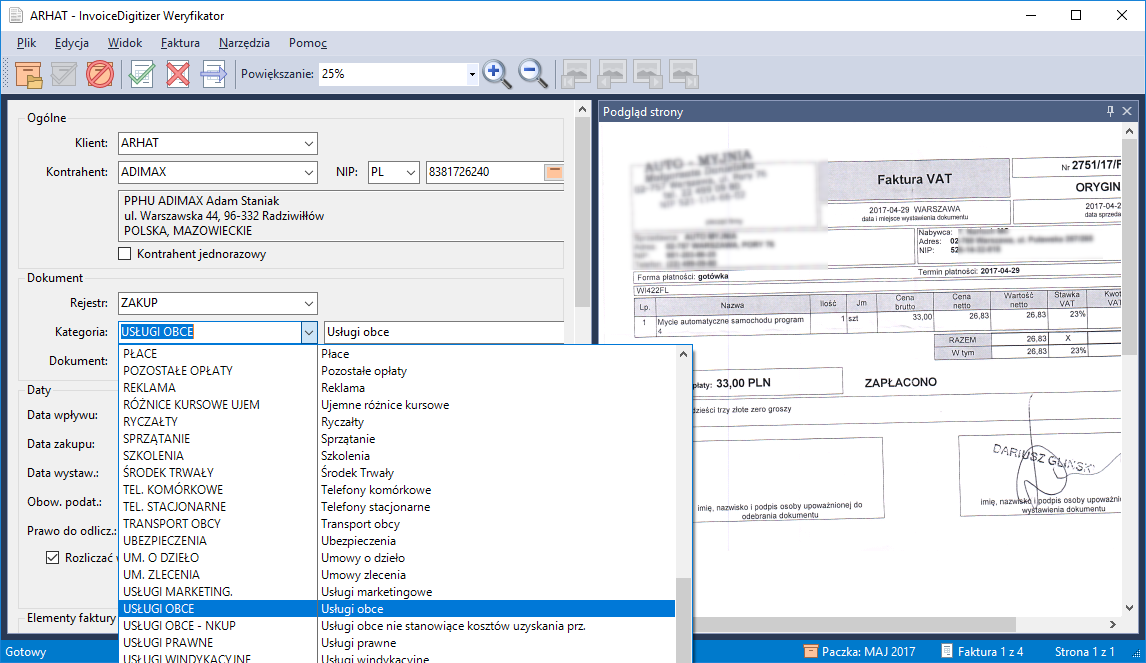Choose TRANSPORT OBCY in the category list
This screenshot has height=663, width=1146.
[171, 523]
